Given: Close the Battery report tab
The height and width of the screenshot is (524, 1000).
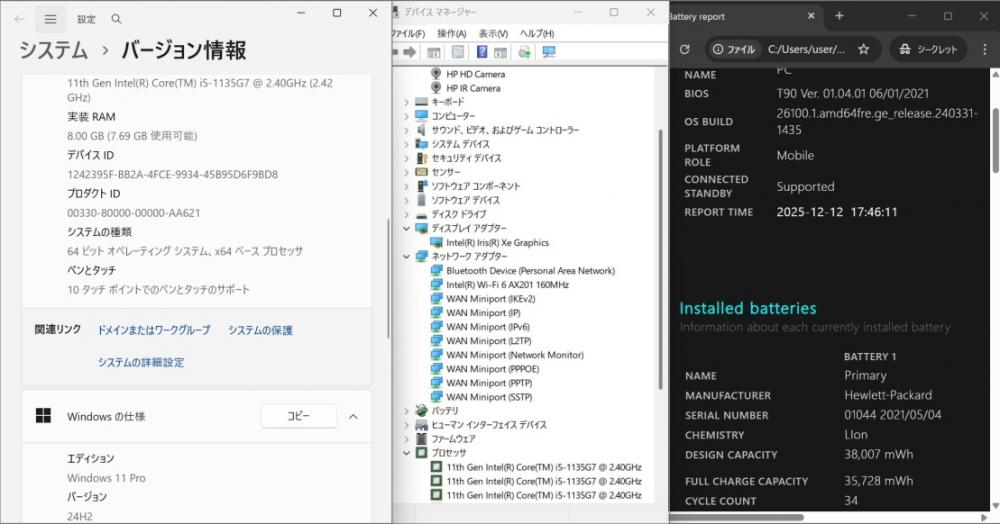Looking at the screenshot, I should point(811,16).
